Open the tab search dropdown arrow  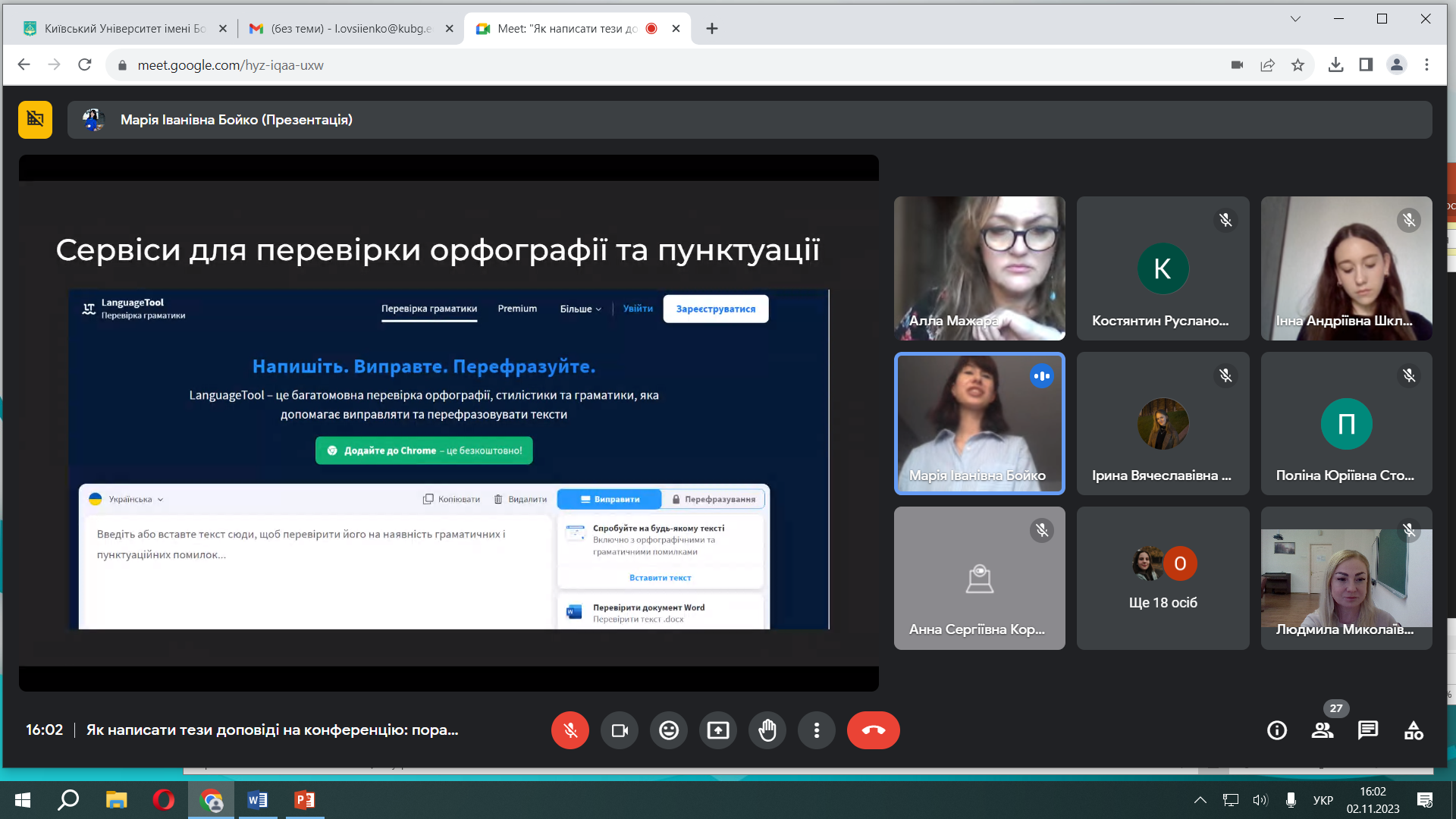click(x=1295, y=19)
